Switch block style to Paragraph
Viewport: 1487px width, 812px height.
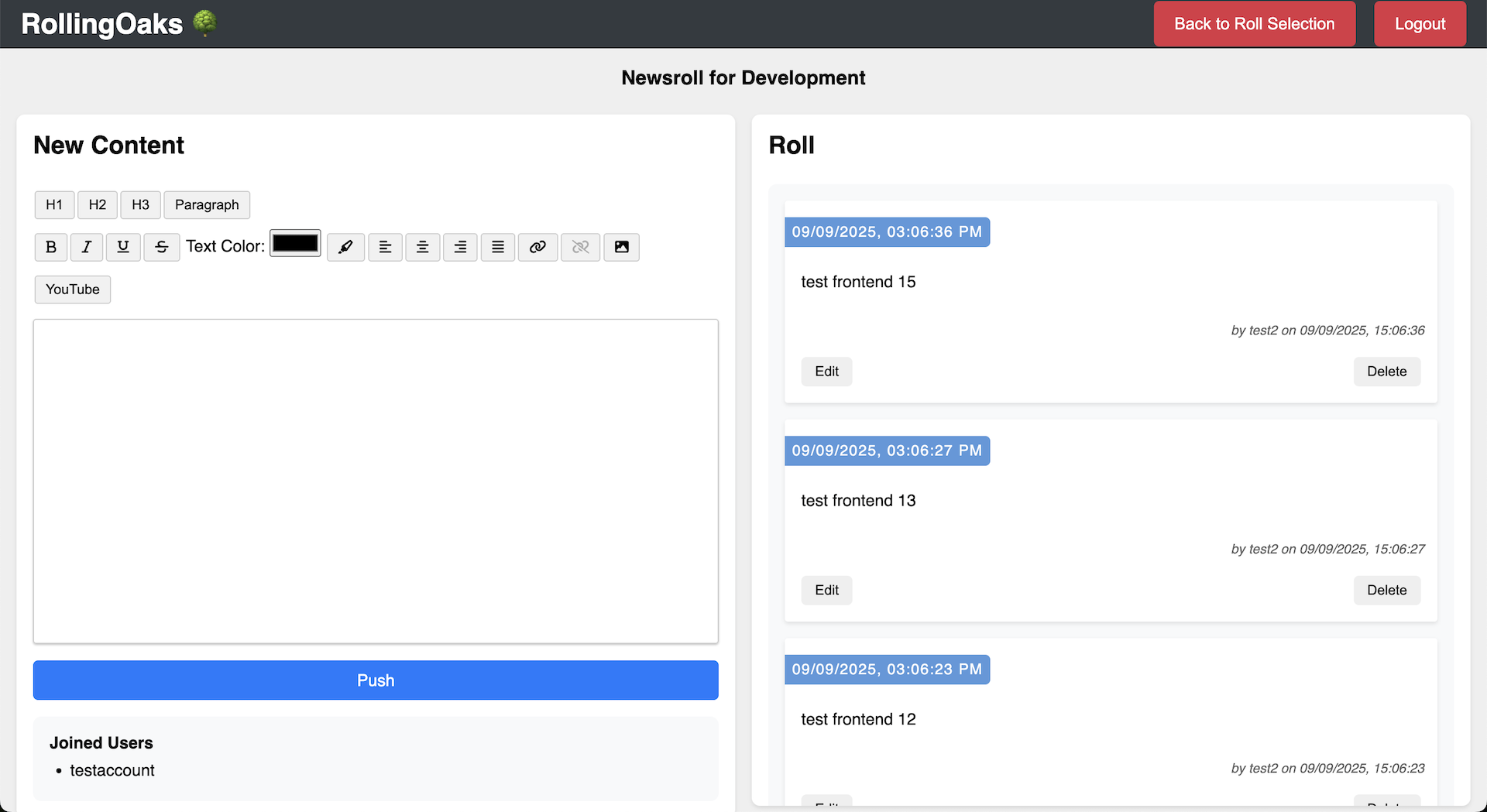(x=207, y=205)
